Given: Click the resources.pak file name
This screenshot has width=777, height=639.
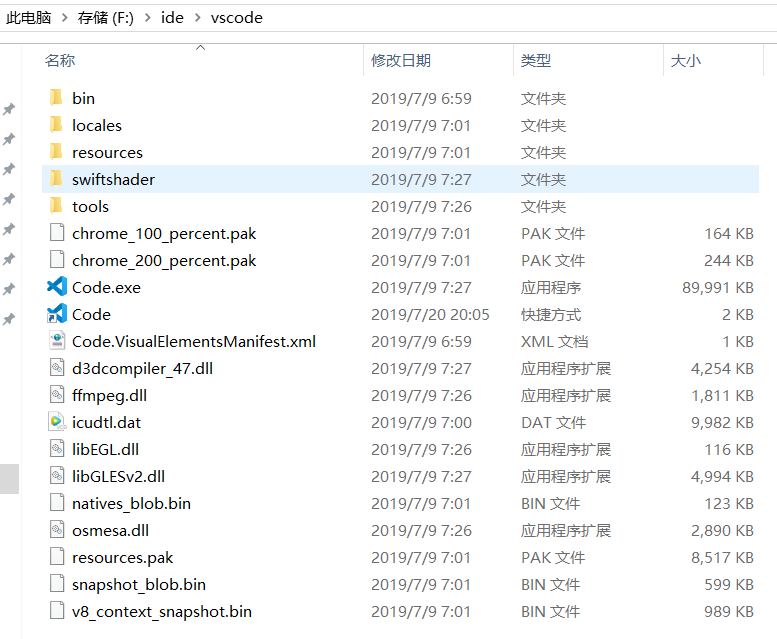Looking at the screenshot, I should point(122,557).
